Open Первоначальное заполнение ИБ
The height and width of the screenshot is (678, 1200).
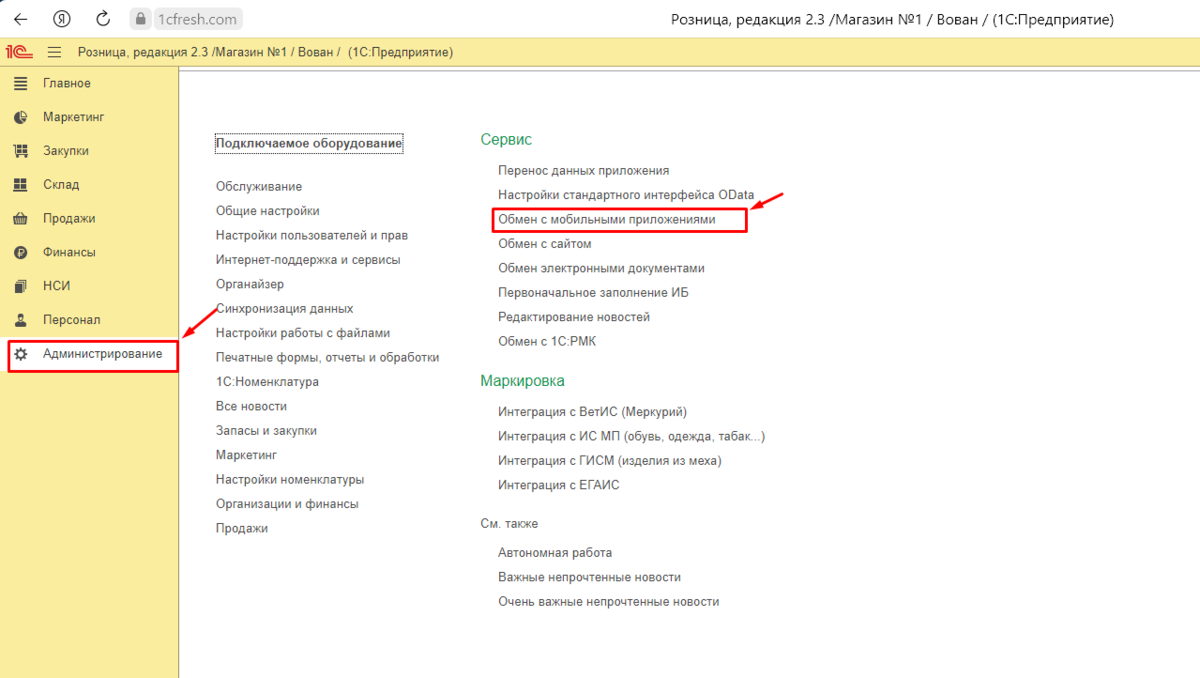[593, 293]
